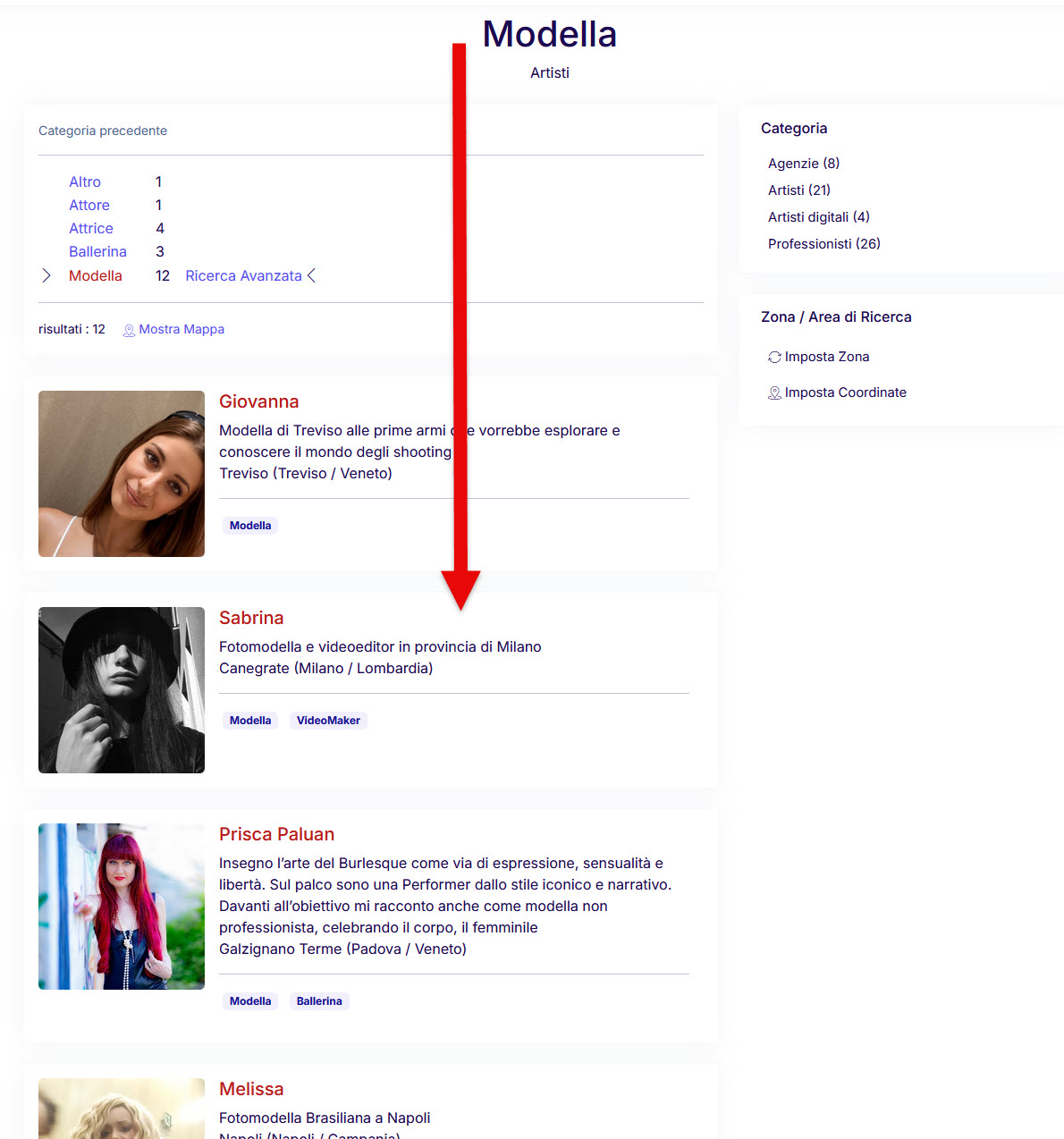The width and height of the screenshot is (1064, 1139).
Task: Click the Ballerina tag on Prisca's card
Action: click(319, 1001)
